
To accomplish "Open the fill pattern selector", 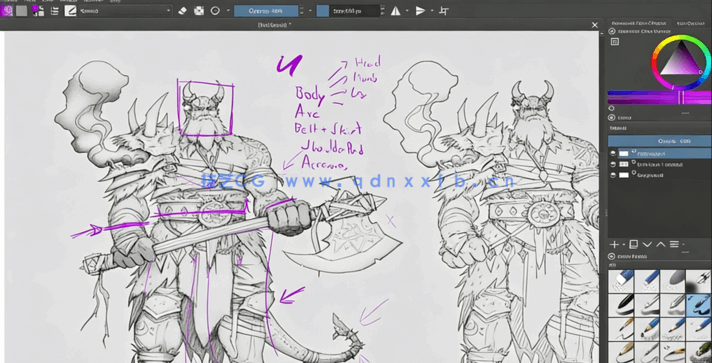I will point(21,10).
